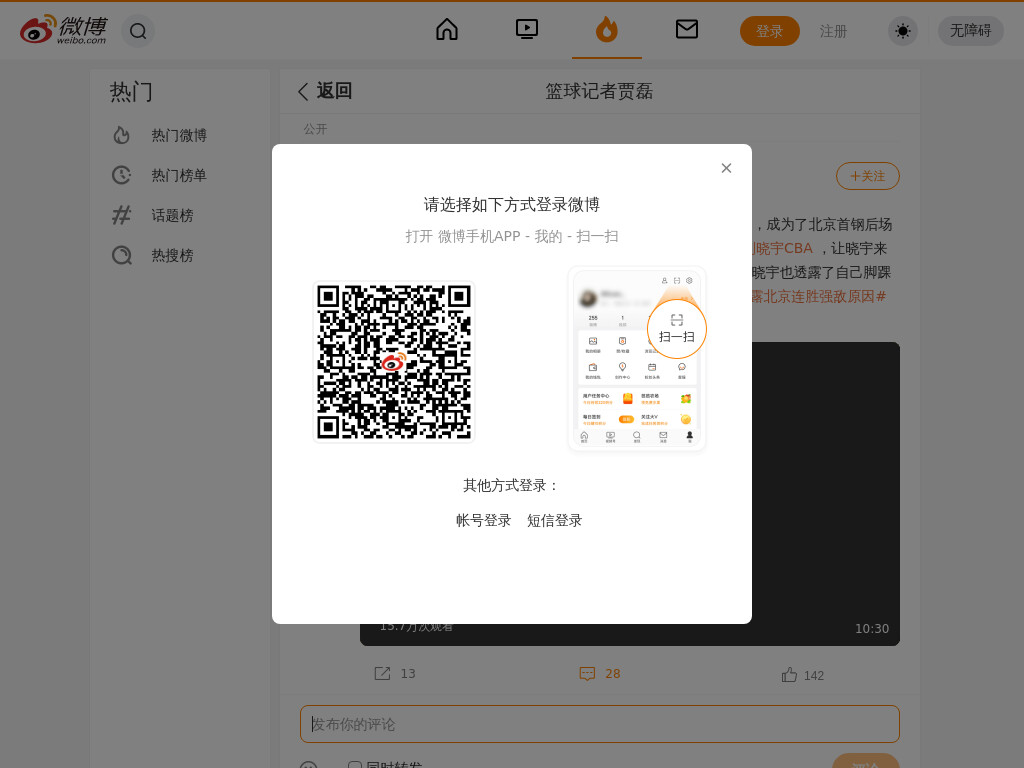Click the login QR code
The image size is (1024, 768).
point(394,362)
